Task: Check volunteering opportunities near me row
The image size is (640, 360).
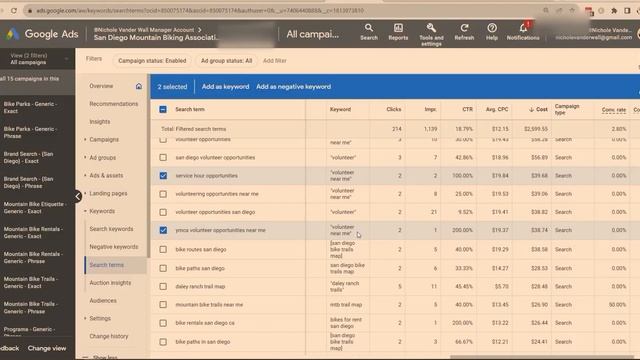Action: tap(163, 194)
